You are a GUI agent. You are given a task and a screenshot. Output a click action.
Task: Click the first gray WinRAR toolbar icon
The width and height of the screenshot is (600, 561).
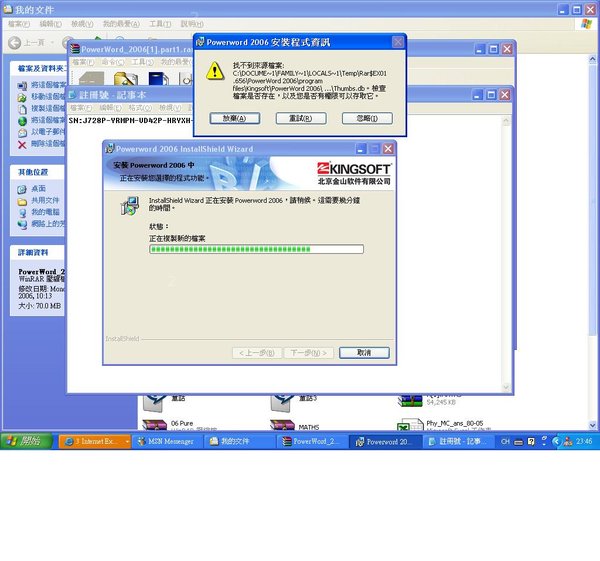pos(91,78)
